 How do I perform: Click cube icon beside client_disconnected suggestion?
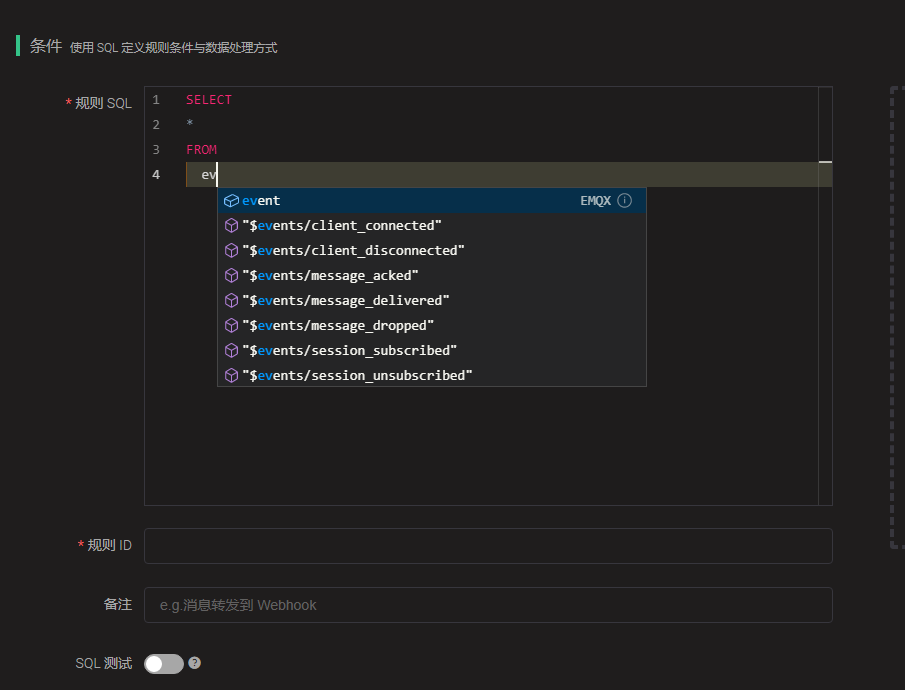point(231,251)
